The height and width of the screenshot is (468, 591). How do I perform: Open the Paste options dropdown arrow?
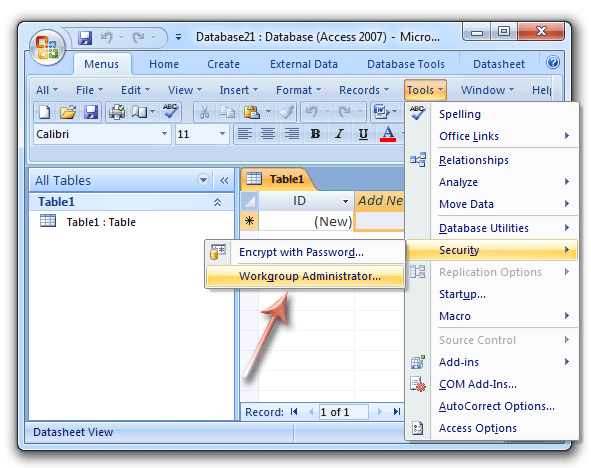point(268,112)
